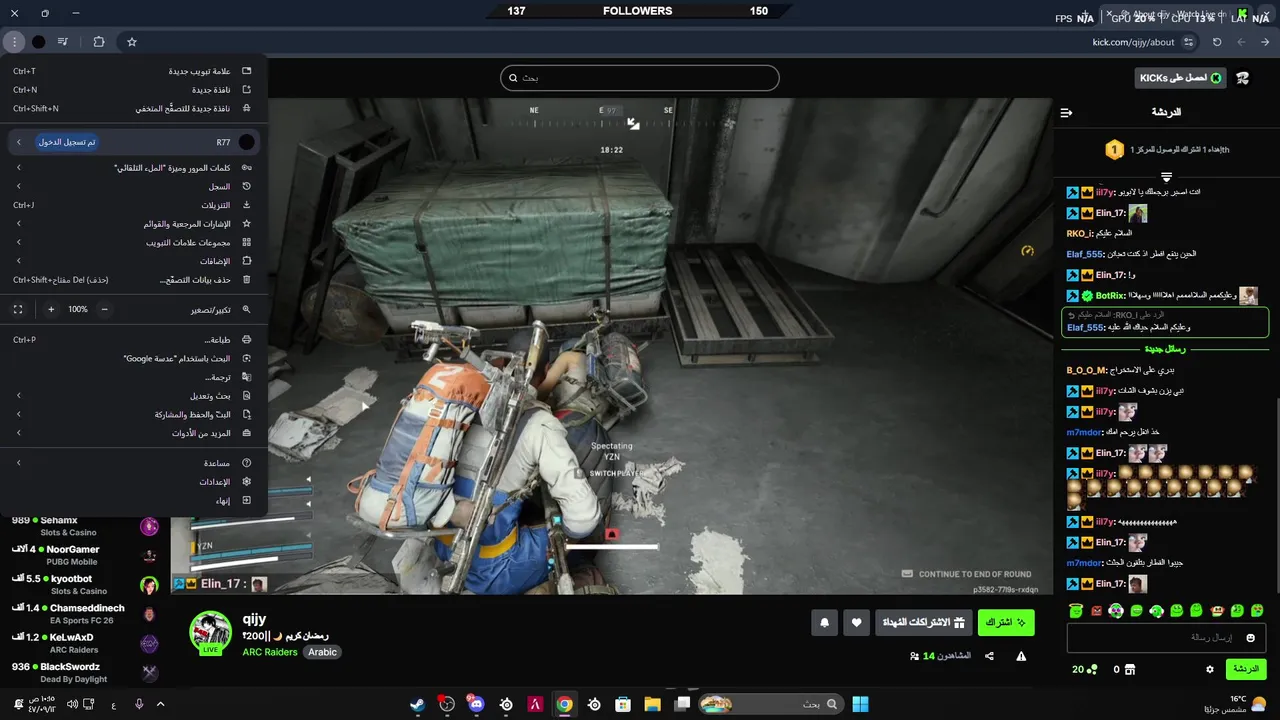Click Kick search field
The height and width of the screenshot is (720, 1280).
640,78
